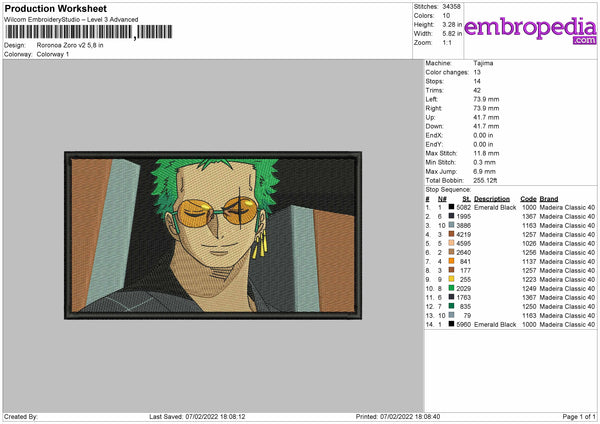This screenshot has height=424, width=600.
Task: Click the 'N#' column header
Action: 442,199
